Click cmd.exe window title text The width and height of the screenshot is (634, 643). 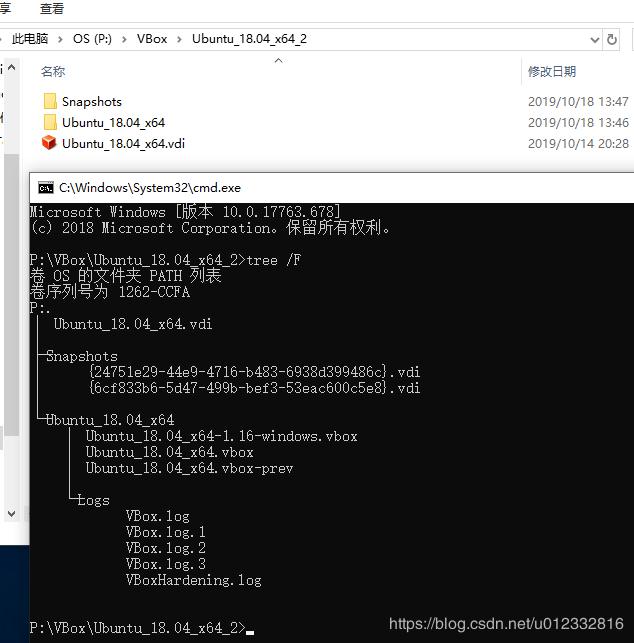pos(150,188)
